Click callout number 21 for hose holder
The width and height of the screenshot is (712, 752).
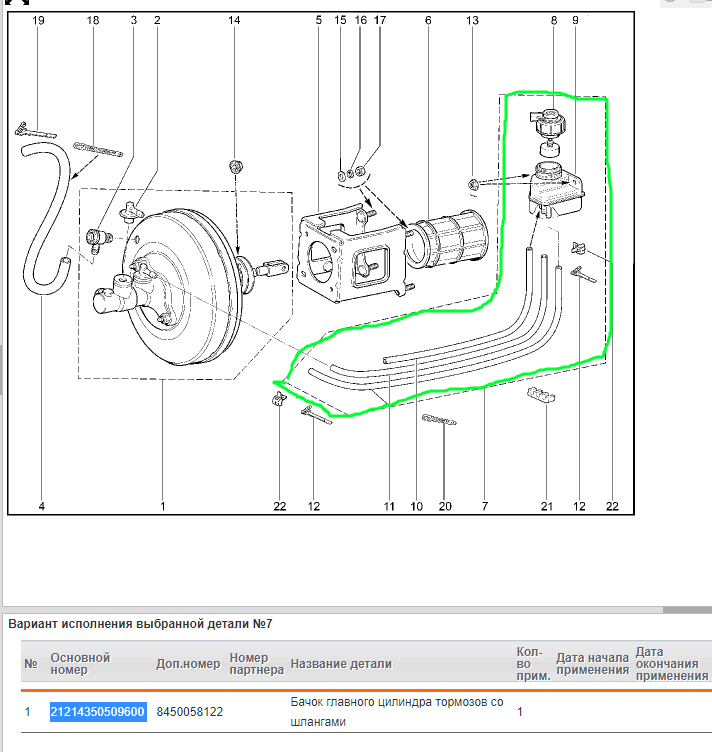tap(547, 506)
